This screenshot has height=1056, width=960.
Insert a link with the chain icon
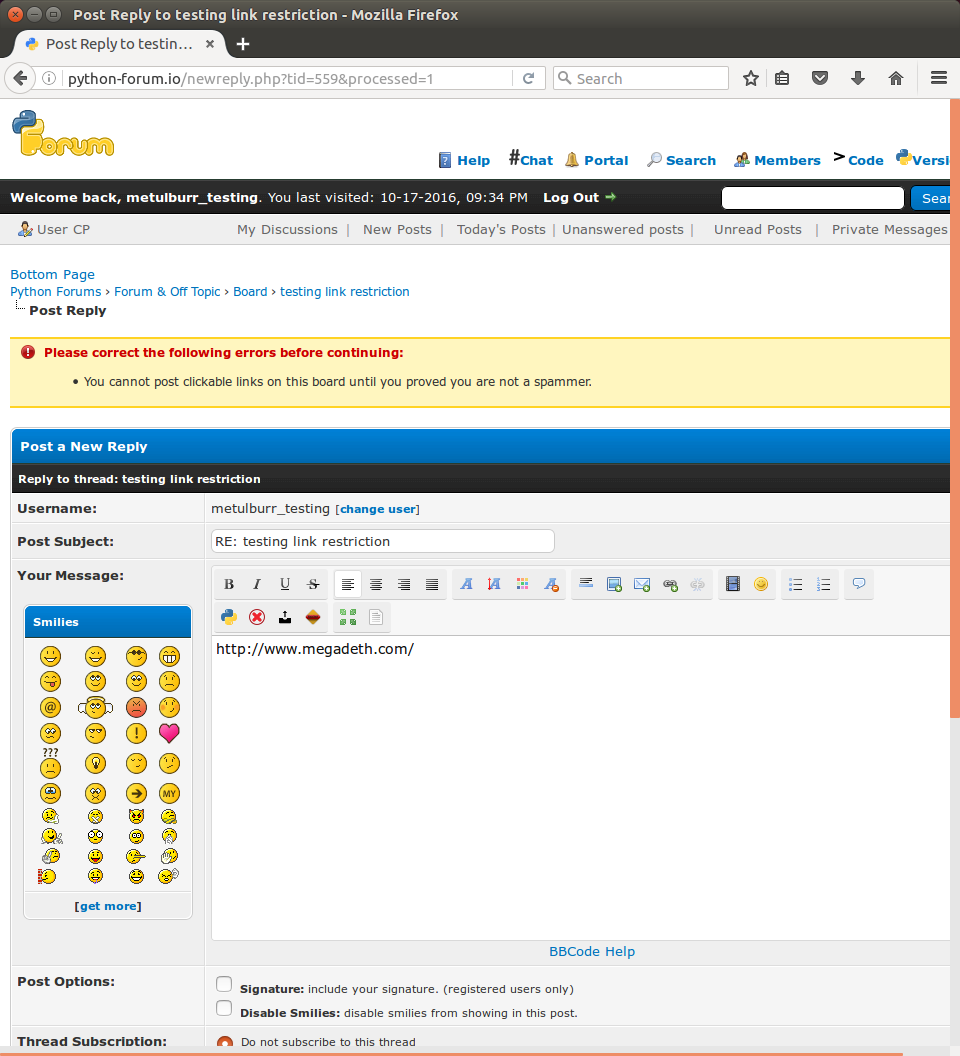click(x=670, y=585)
